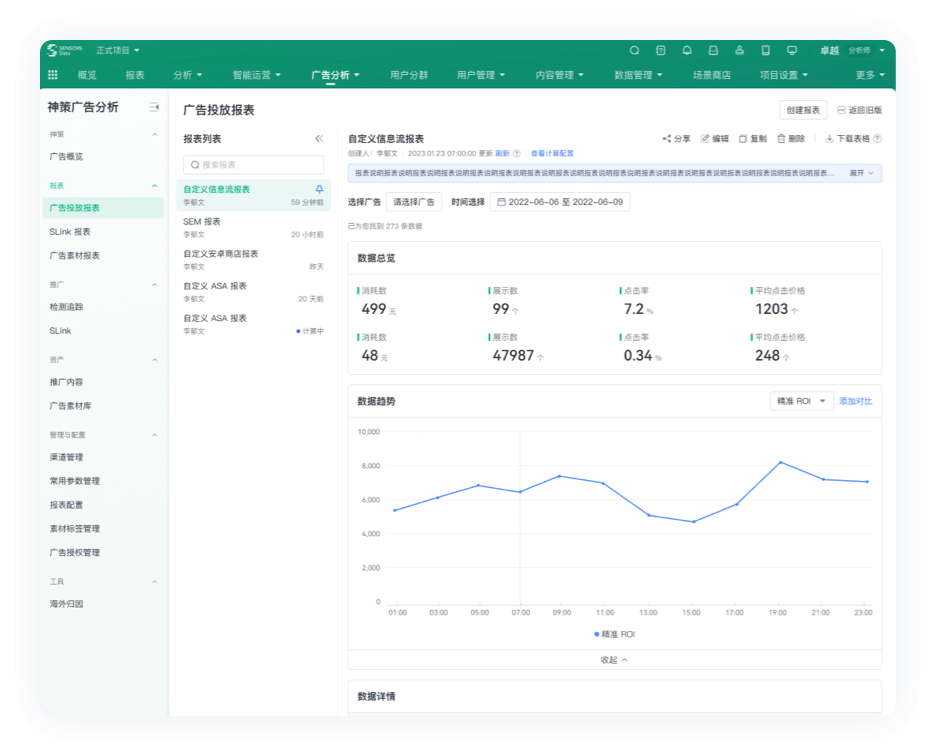Click the search icon in top header
The width and height of the screenshot is (936, 756).
pyautogui.click(x=634, y=50)
